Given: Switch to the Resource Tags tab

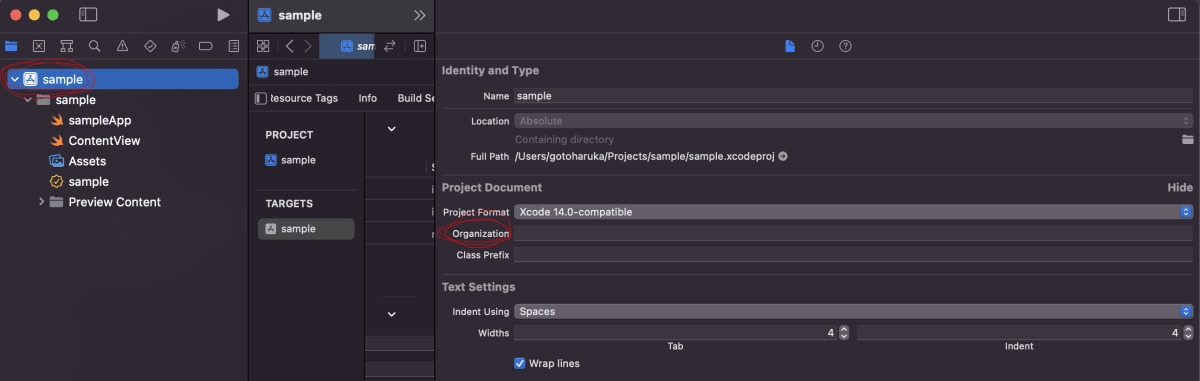Looking at the screenshot, I should click(x=304, y=98).
